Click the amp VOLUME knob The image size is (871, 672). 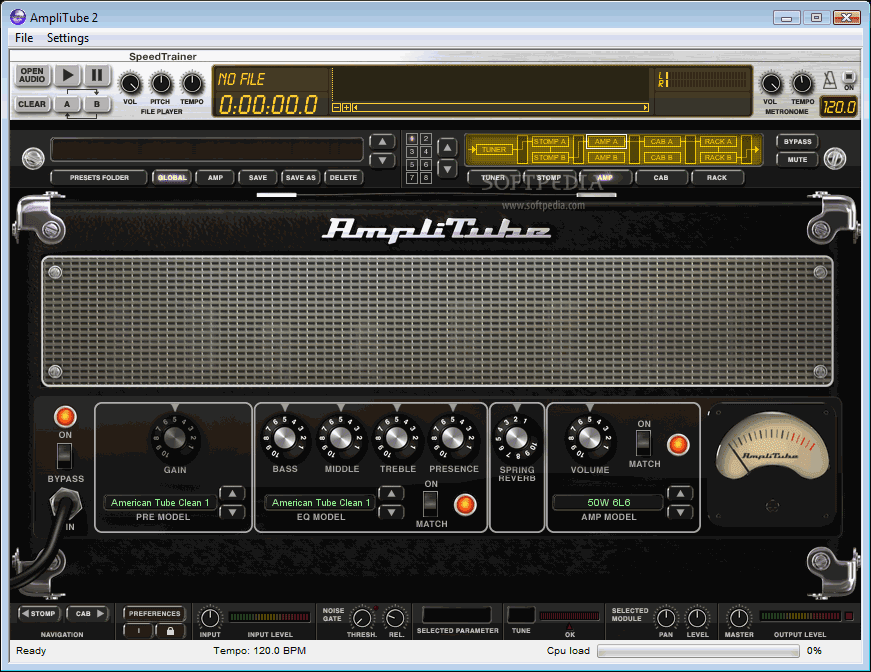(589, 438)
